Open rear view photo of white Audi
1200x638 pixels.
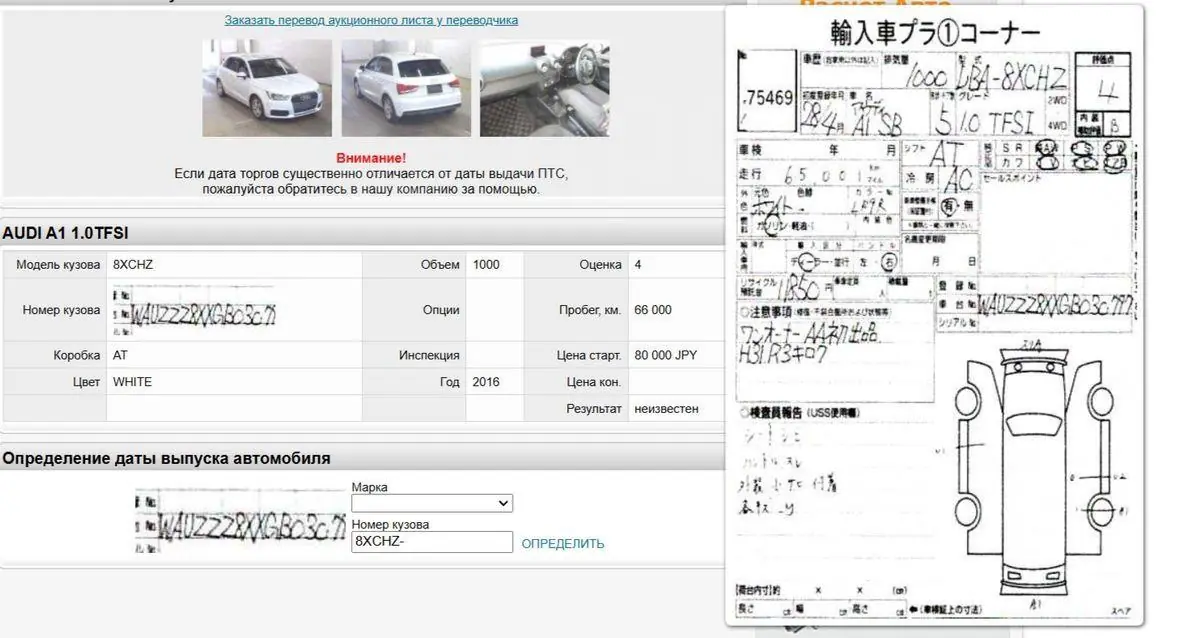406,88
